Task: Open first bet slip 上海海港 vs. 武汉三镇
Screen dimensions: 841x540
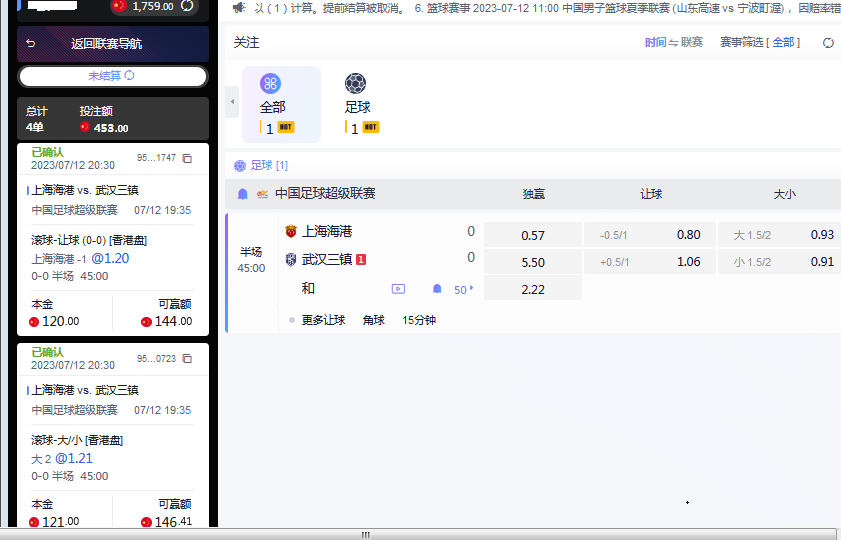Action: [85, 190]
